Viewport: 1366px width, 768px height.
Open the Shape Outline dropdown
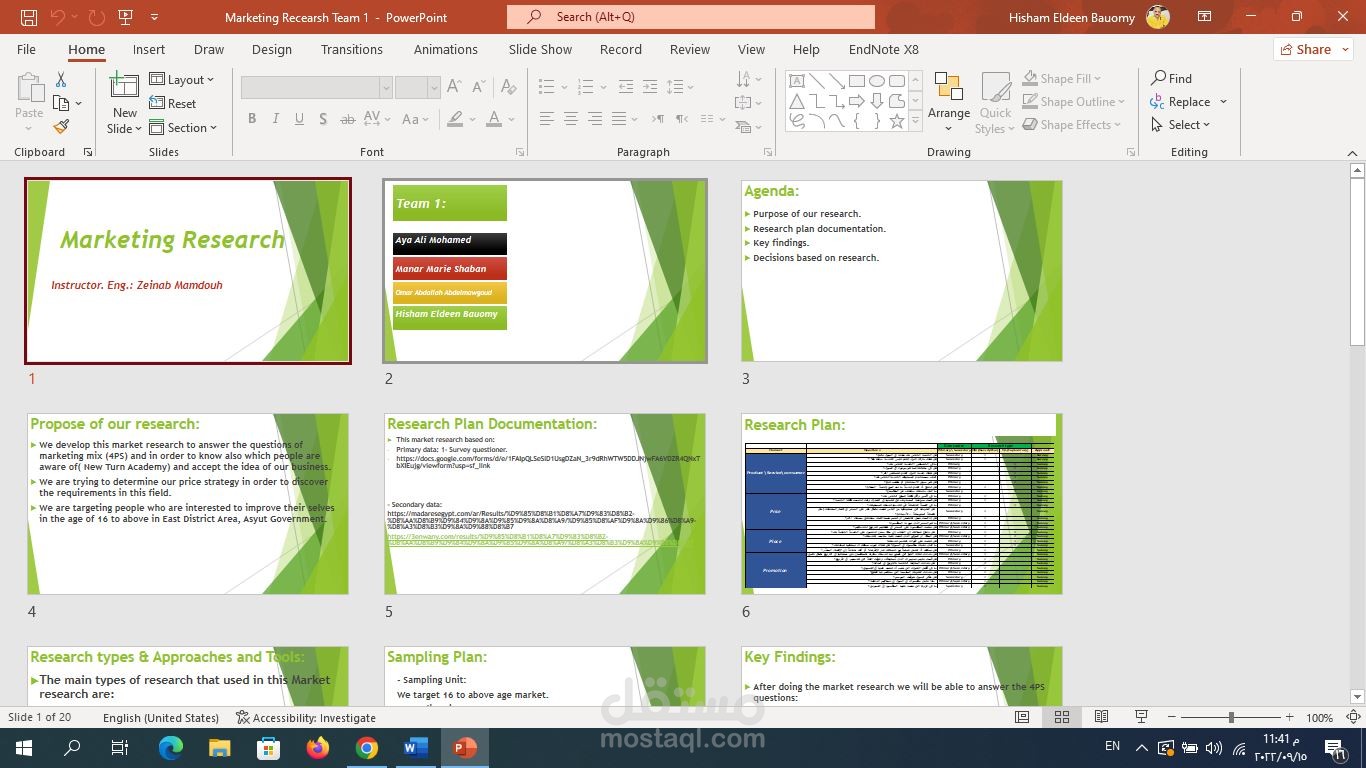1073,101
